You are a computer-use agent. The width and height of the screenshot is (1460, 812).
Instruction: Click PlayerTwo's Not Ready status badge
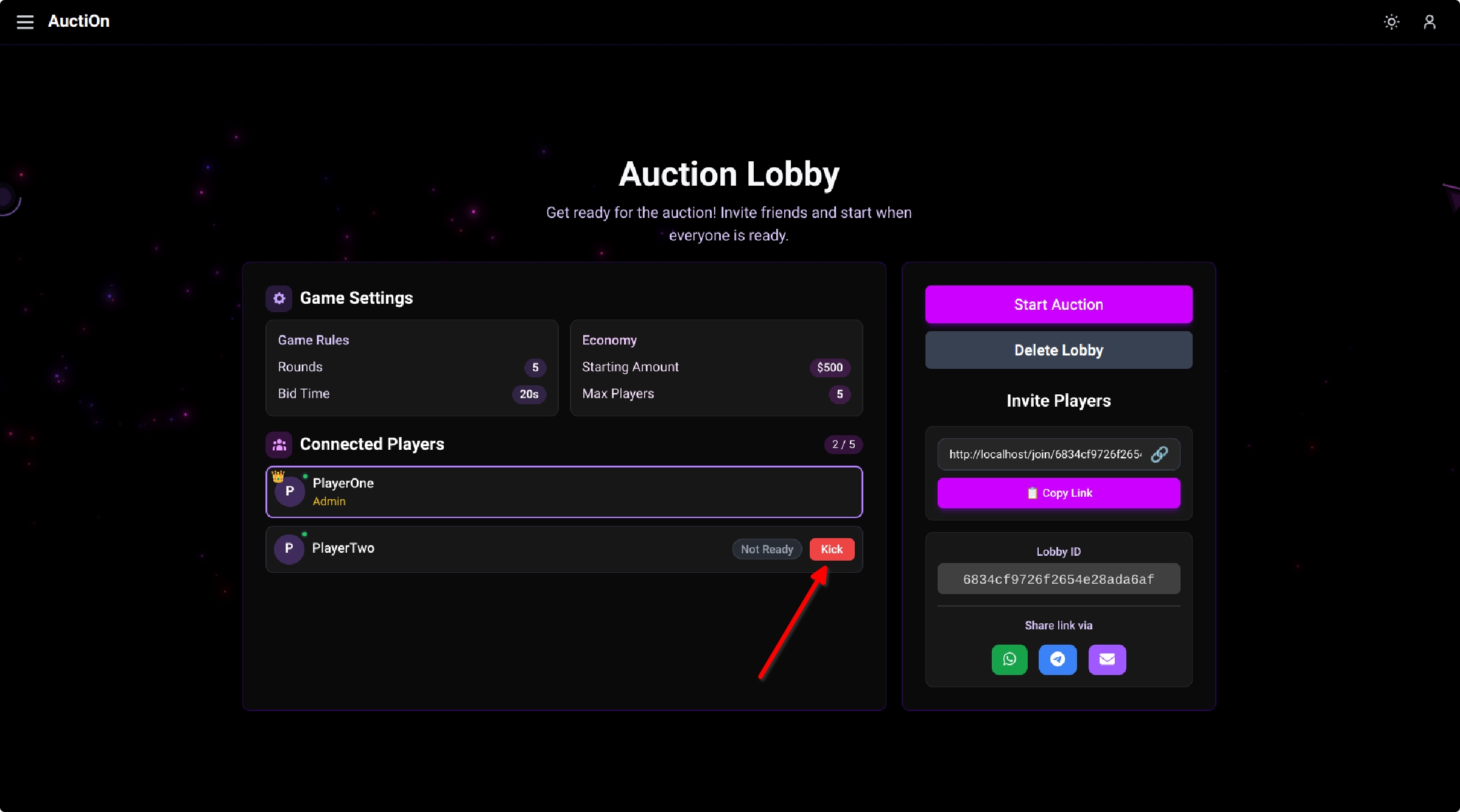tap(767, 549)
